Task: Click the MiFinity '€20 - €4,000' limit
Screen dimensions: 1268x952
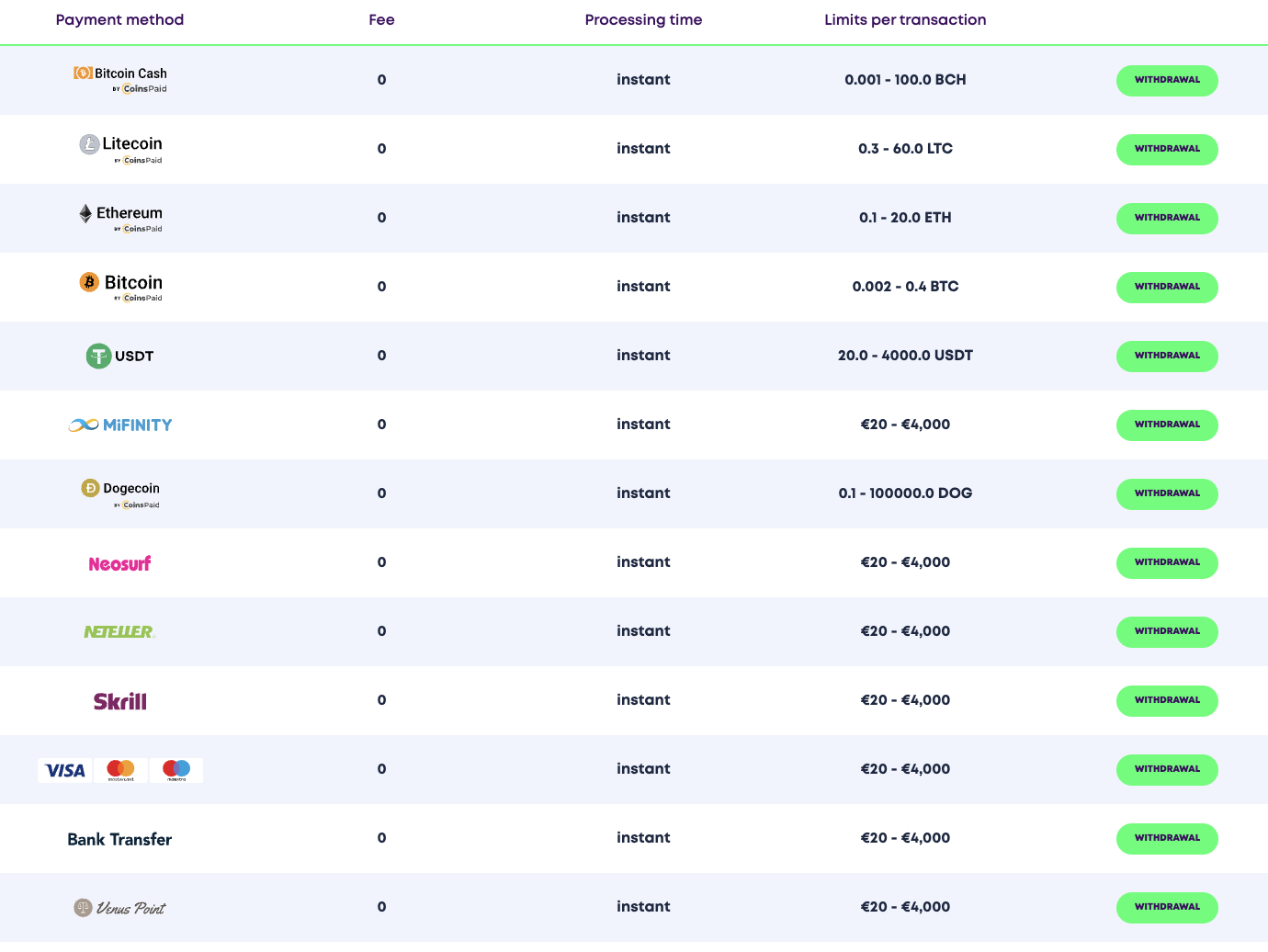Action: coord(905,425)
